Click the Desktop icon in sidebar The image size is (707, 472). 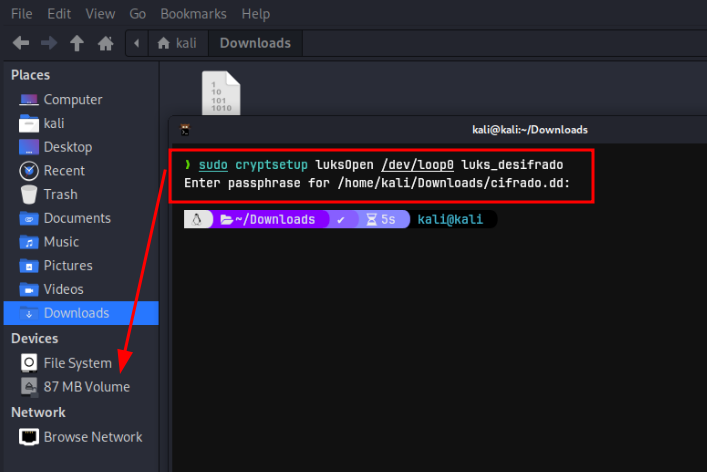tap(29, 147)
